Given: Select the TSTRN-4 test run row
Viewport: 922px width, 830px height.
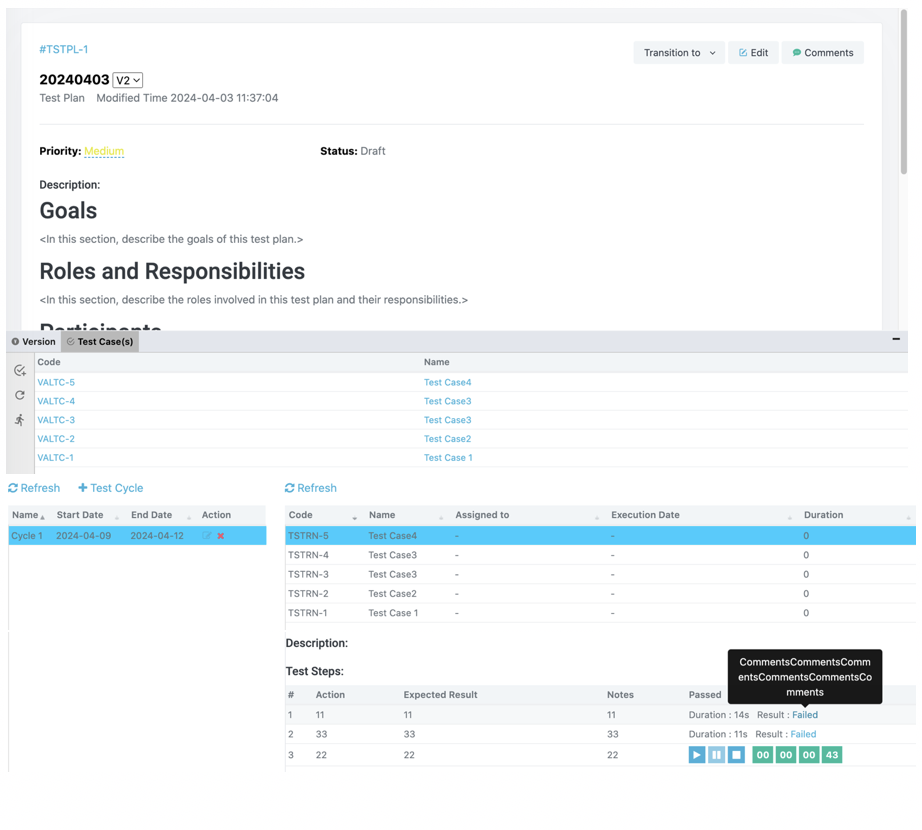Looking at the screenshot, I should pos(600,555).
